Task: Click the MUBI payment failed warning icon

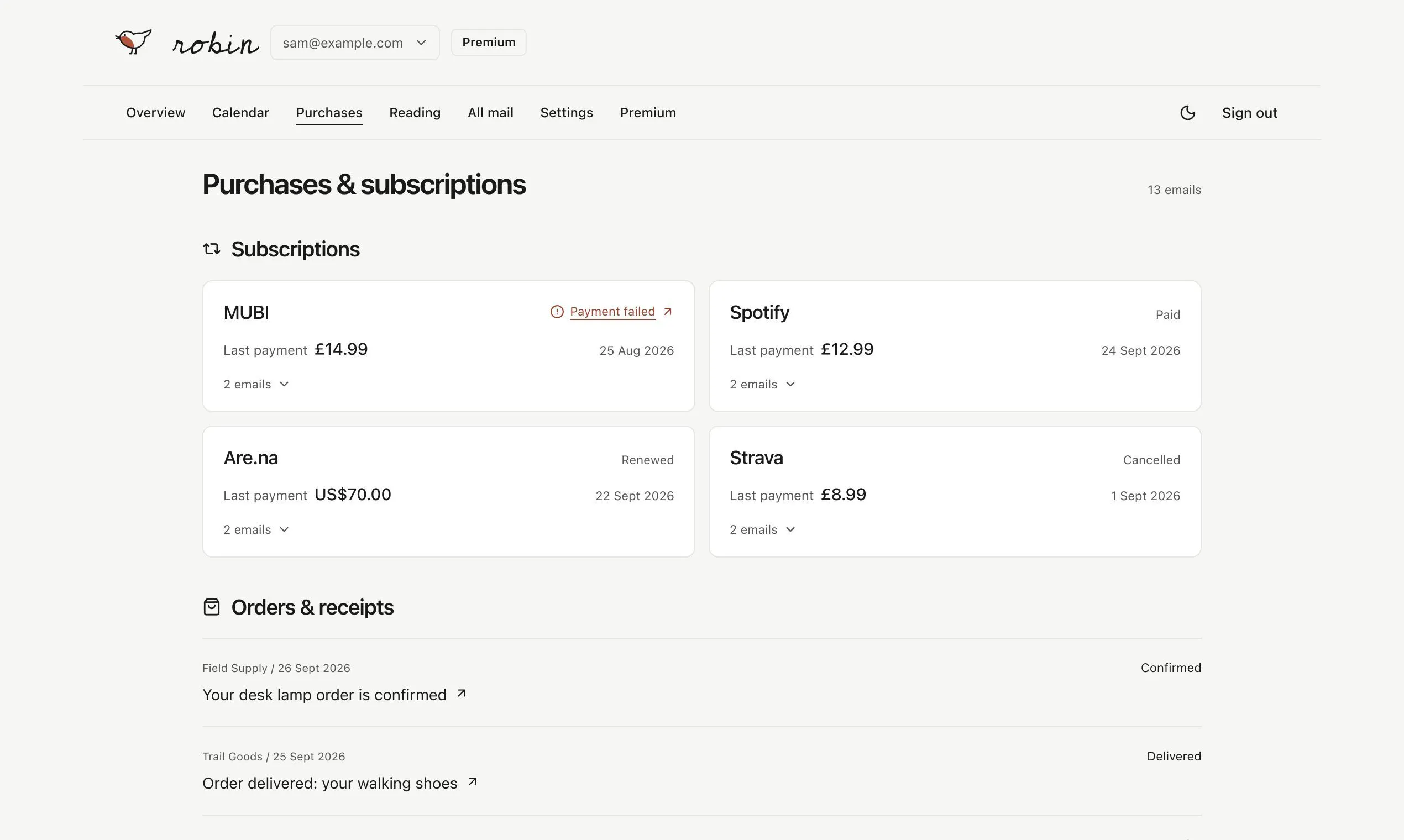Action: pos(557,312)
